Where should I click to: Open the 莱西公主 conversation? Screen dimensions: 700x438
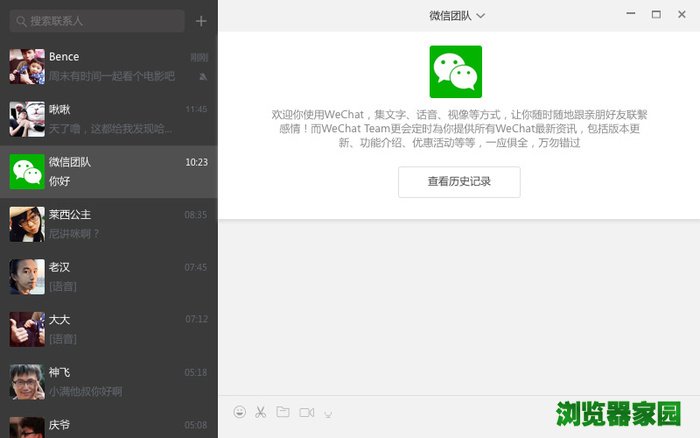coord(109,224)
